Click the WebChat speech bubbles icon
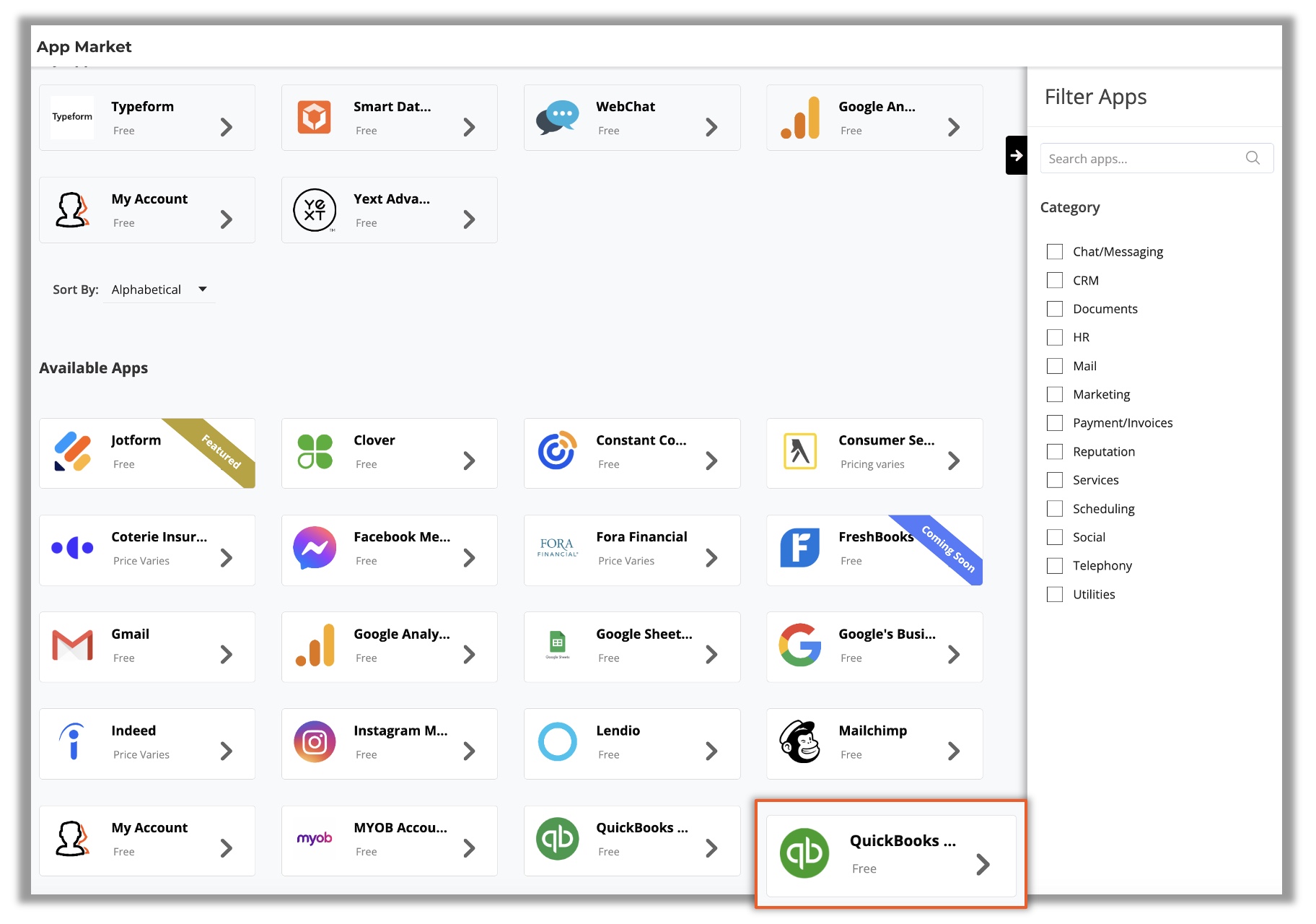 tap(558, 117)
